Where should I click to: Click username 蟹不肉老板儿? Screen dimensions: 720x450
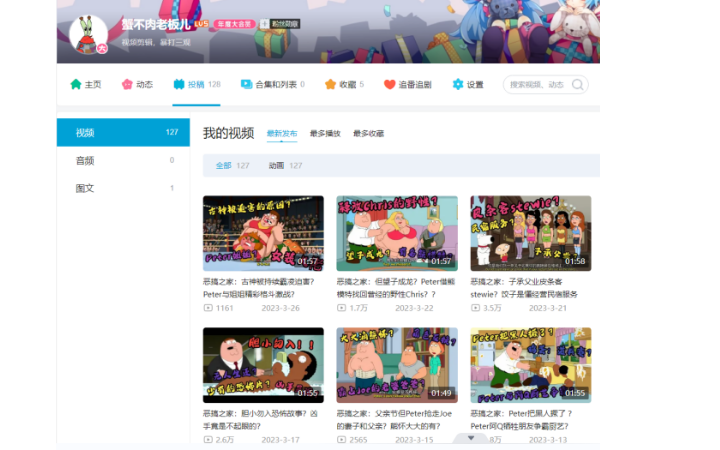click(x=156, y=24)
